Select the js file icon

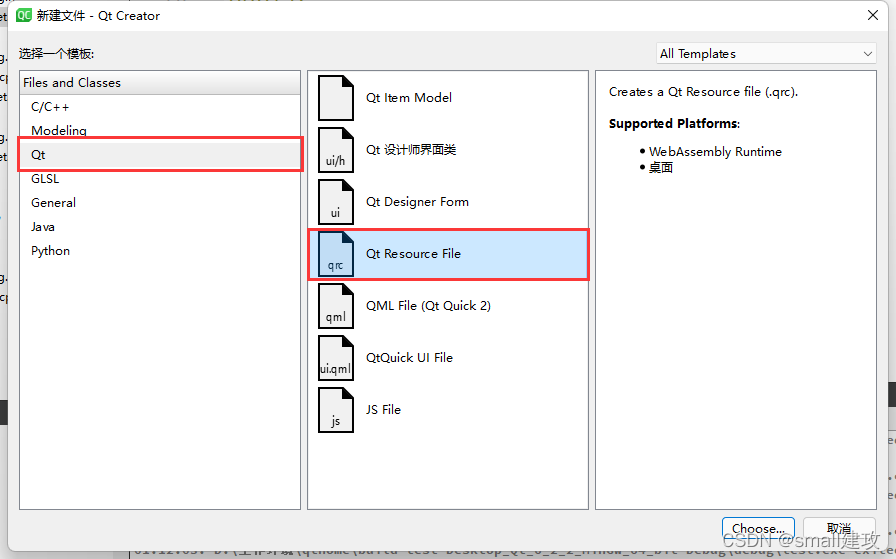pyautogui.click(x=336, y=410)
